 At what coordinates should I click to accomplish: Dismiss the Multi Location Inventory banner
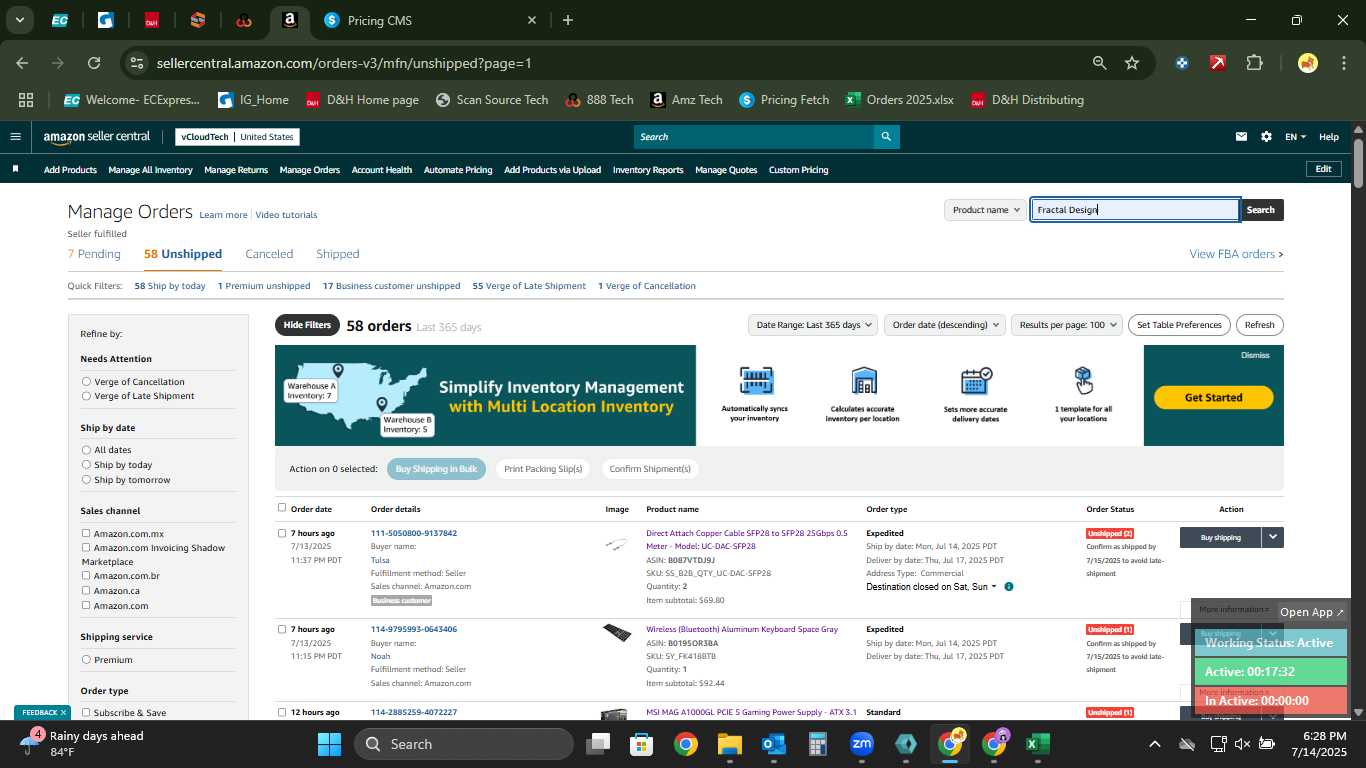pyautogui.click(x=1255, y=355)
